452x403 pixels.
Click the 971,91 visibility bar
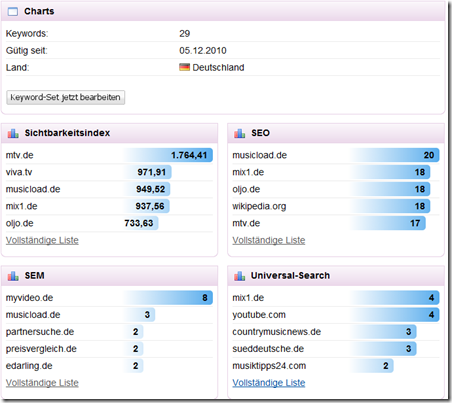pos(147,172)
